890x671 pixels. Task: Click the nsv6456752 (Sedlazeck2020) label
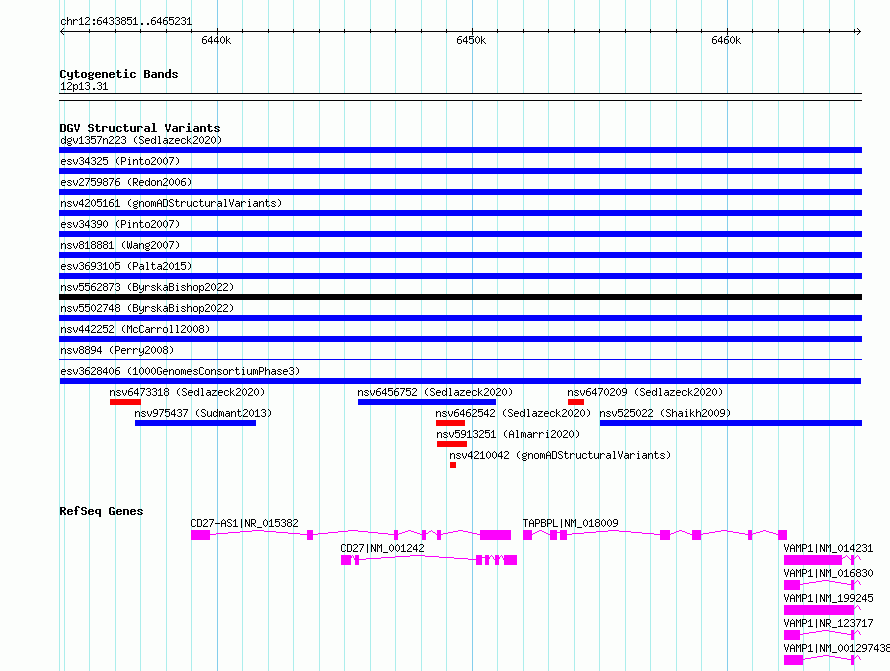(435, 392)
